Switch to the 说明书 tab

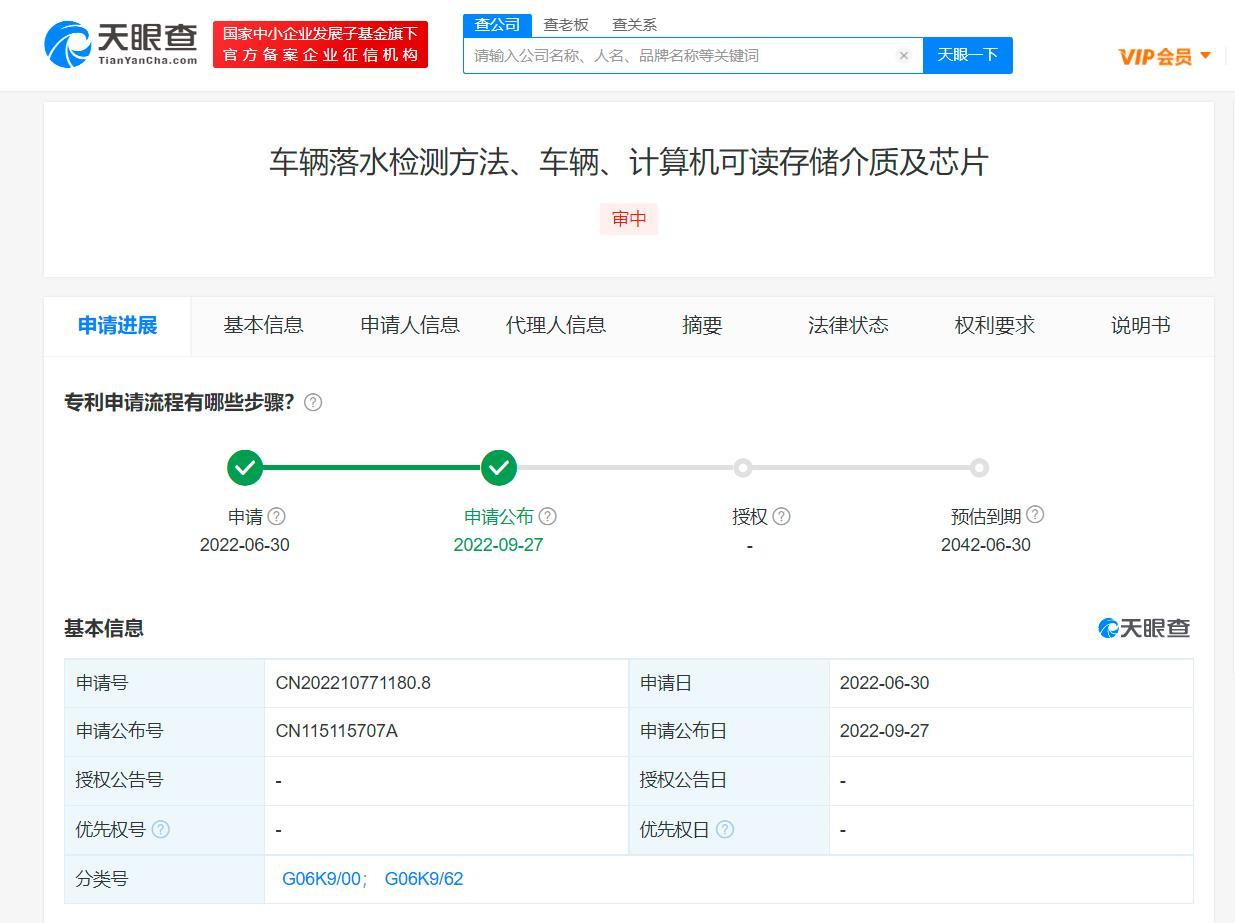(1141, 325)
